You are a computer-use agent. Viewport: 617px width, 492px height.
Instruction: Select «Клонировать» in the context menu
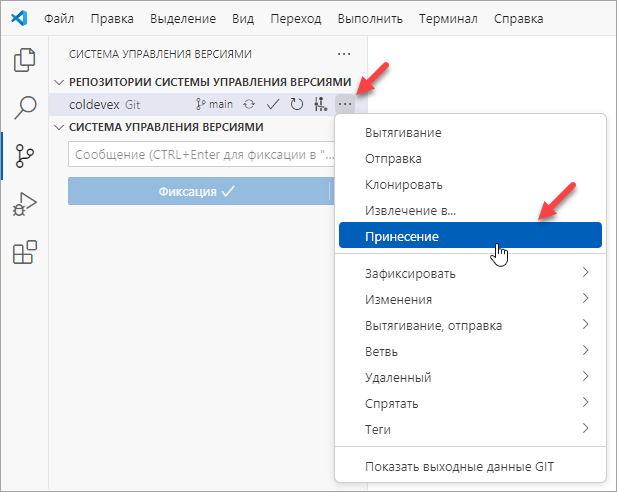click(470, 184)
